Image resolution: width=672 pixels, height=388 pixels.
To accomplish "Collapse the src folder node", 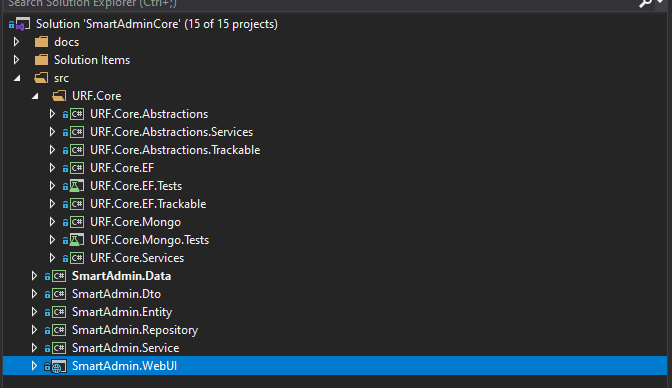I will (x=17, y=78).
